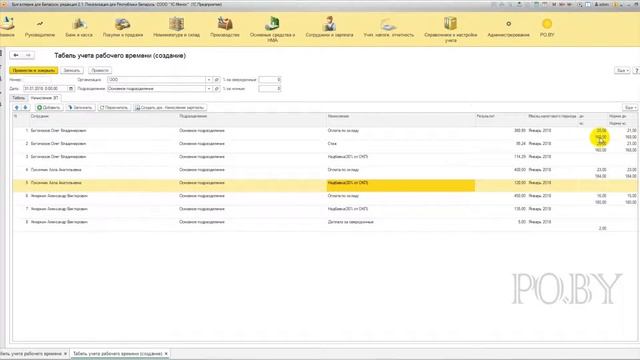
Task: Expand the Подразделение dropdown
Action: point(209,89)
